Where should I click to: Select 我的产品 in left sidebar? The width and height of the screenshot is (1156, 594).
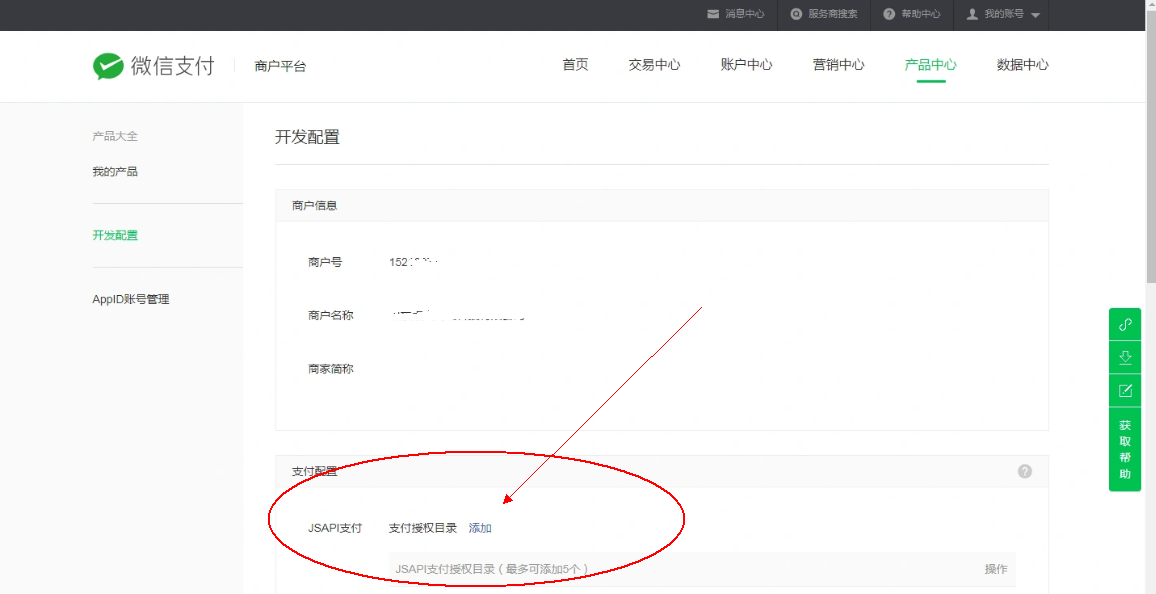[115, 172]
